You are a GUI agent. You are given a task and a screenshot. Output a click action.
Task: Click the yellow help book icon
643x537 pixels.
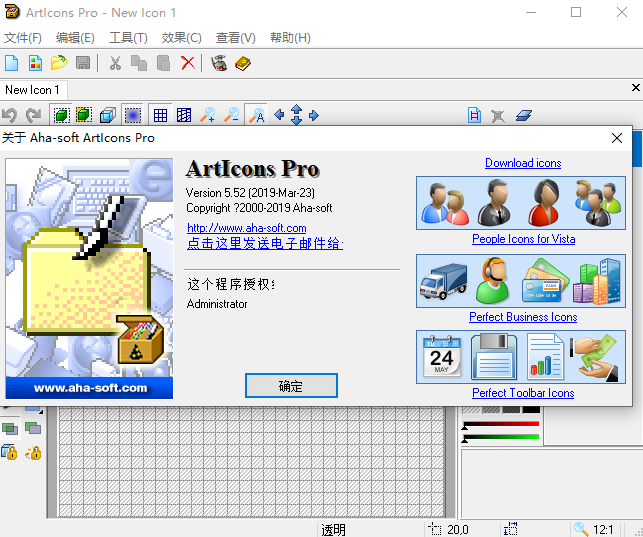tap(243, 63)
